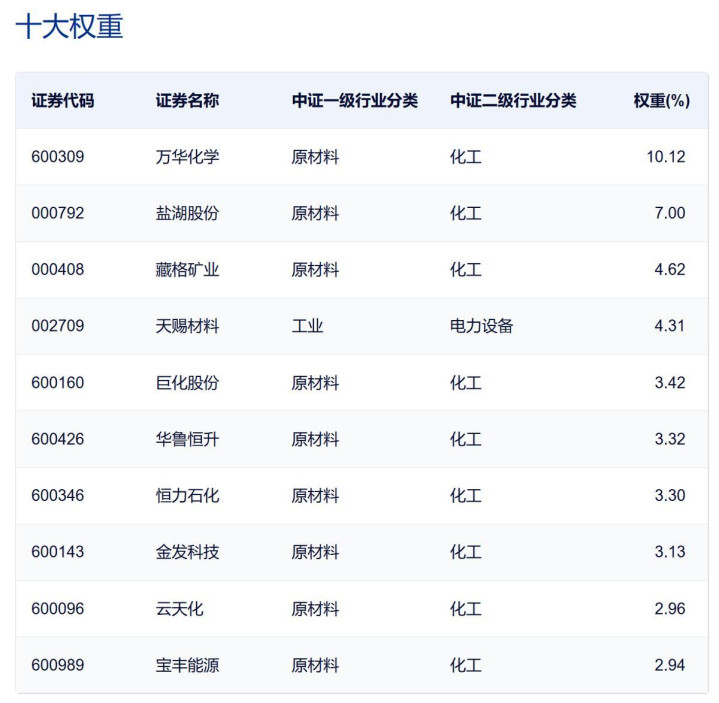Click the 十大权重 heading

70,26
